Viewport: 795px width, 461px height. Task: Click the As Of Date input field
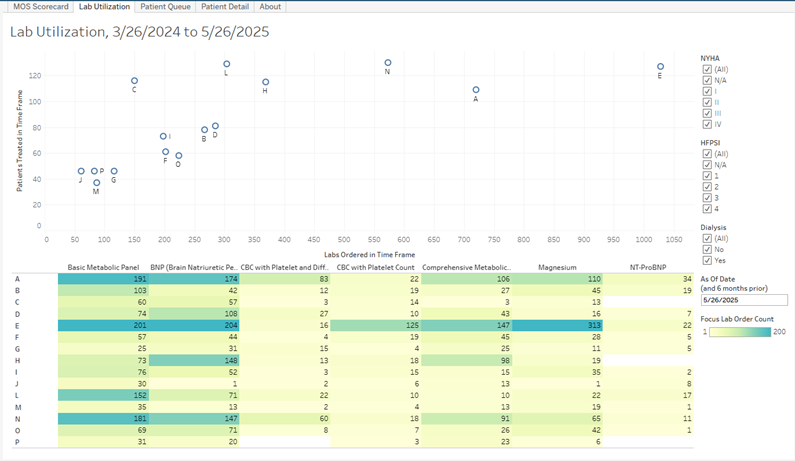pos(744,299)
